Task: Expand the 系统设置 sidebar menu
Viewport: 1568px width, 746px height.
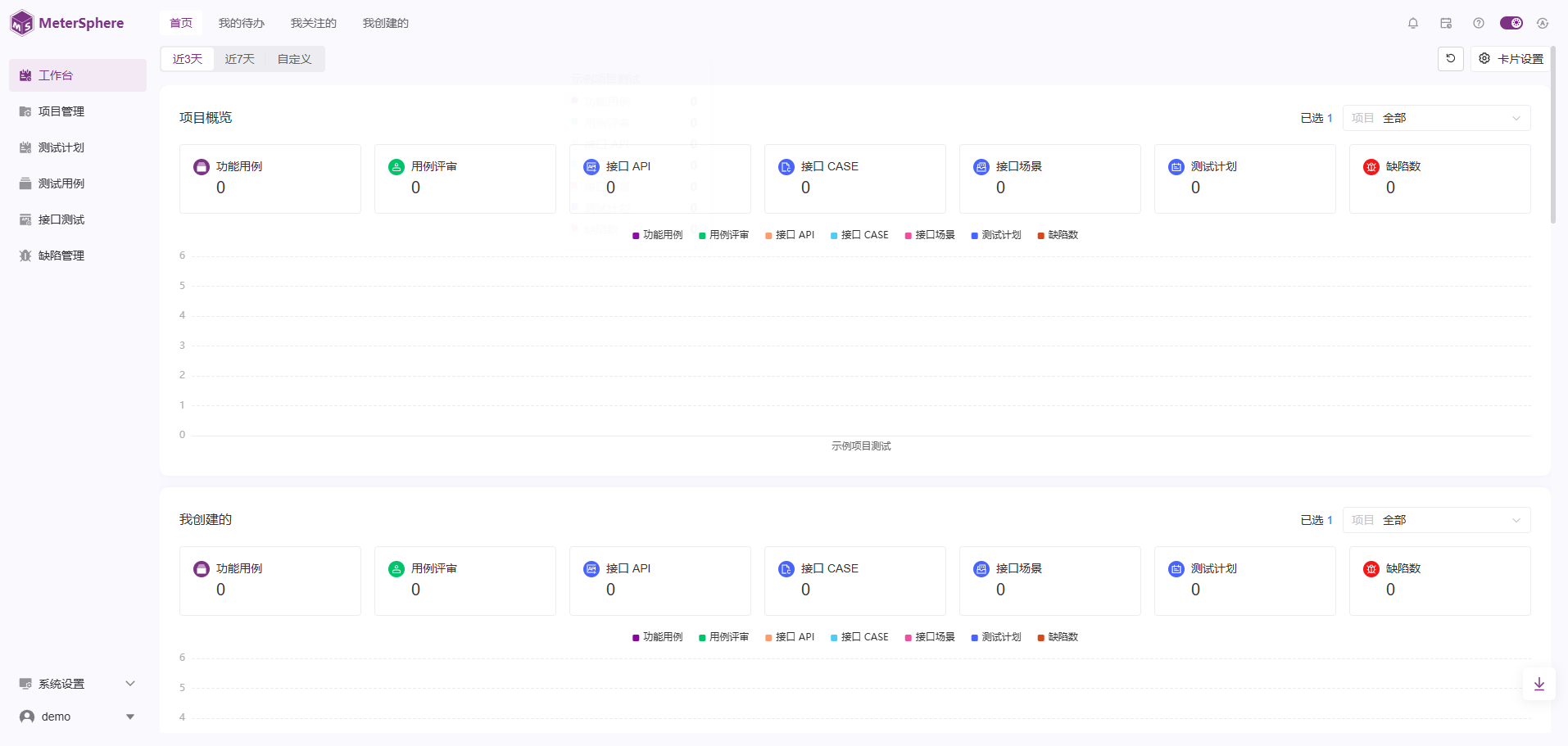Action: [x=77, y=684]
